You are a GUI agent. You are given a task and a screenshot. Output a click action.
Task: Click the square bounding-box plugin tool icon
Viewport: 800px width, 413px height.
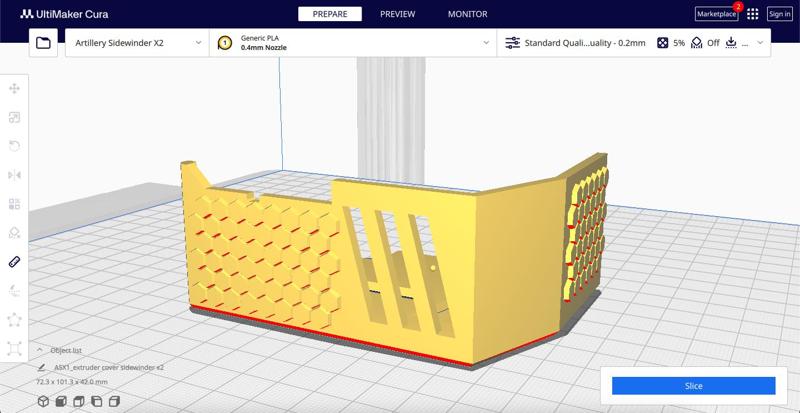click(x=14, y=349)
